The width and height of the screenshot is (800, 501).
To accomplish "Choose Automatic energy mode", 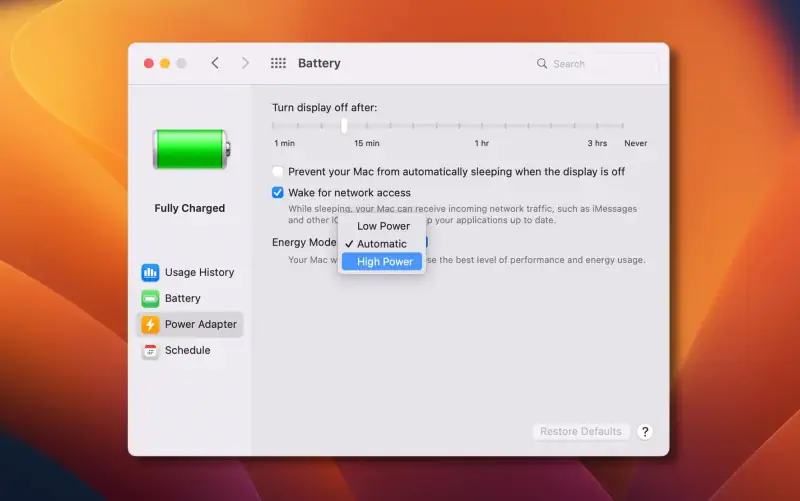I will click(382, 244).
